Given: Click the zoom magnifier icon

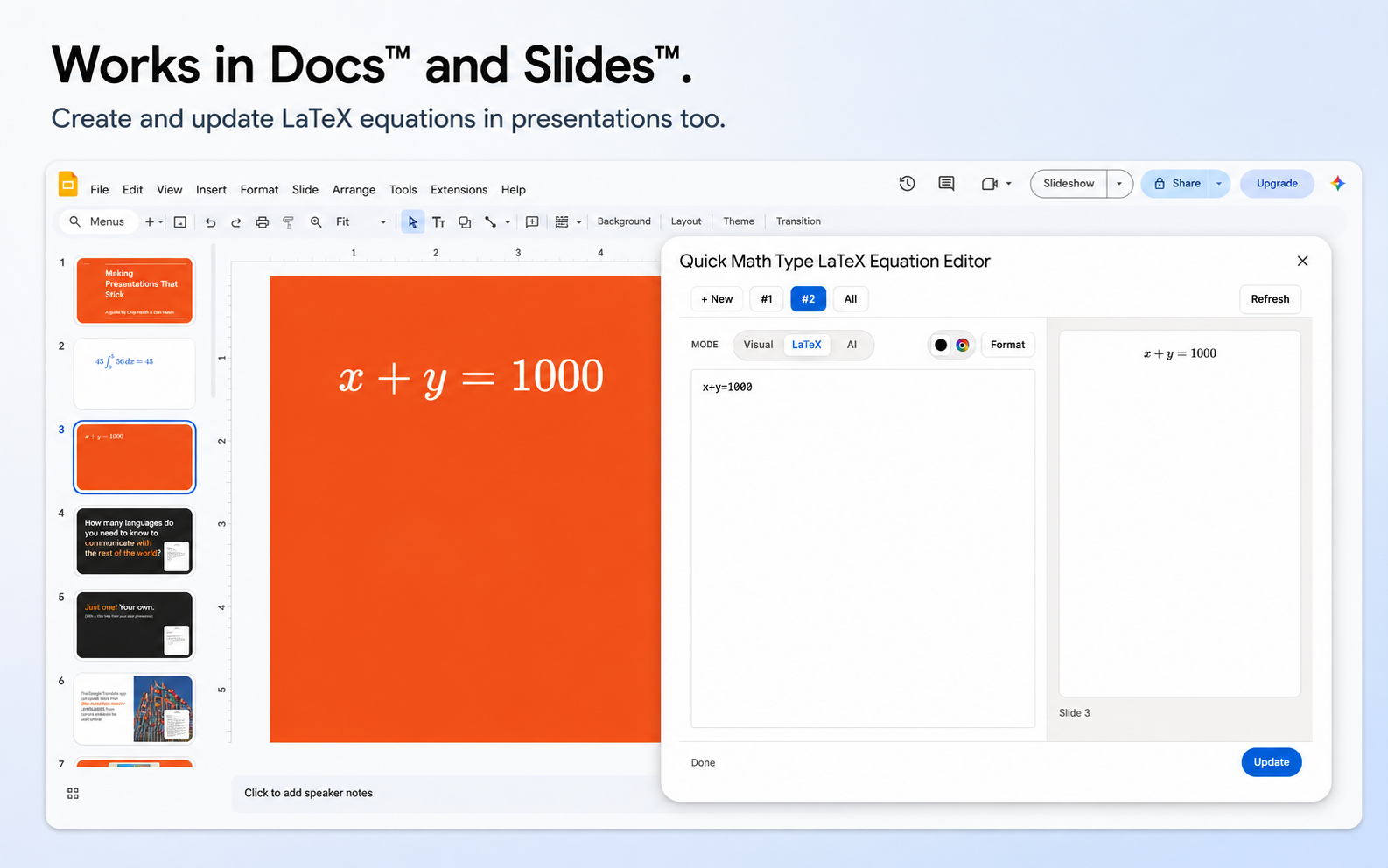Looking at the screenshot, I should tap(316, 222).
